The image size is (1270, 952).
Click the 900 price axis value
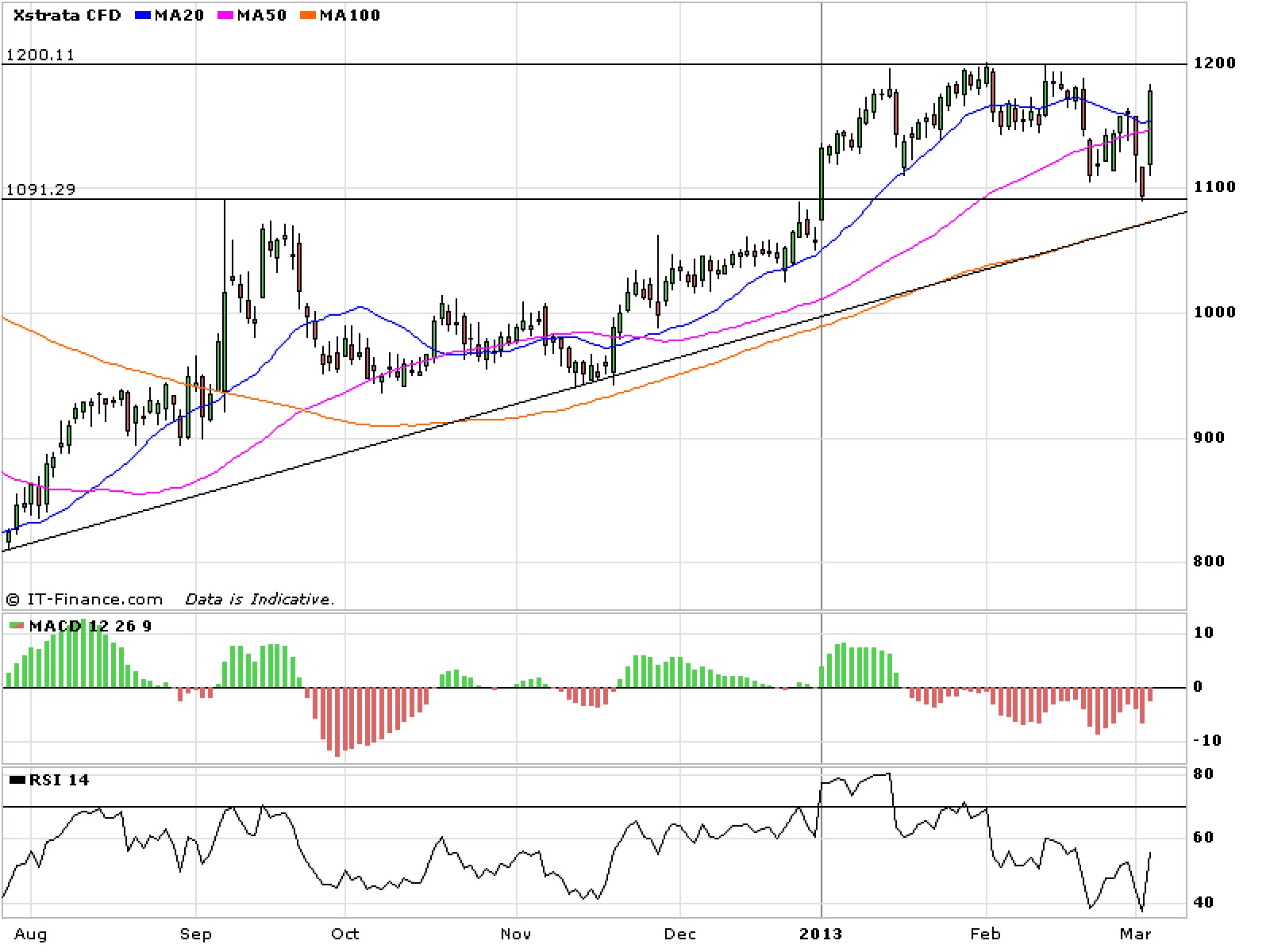1209,437
